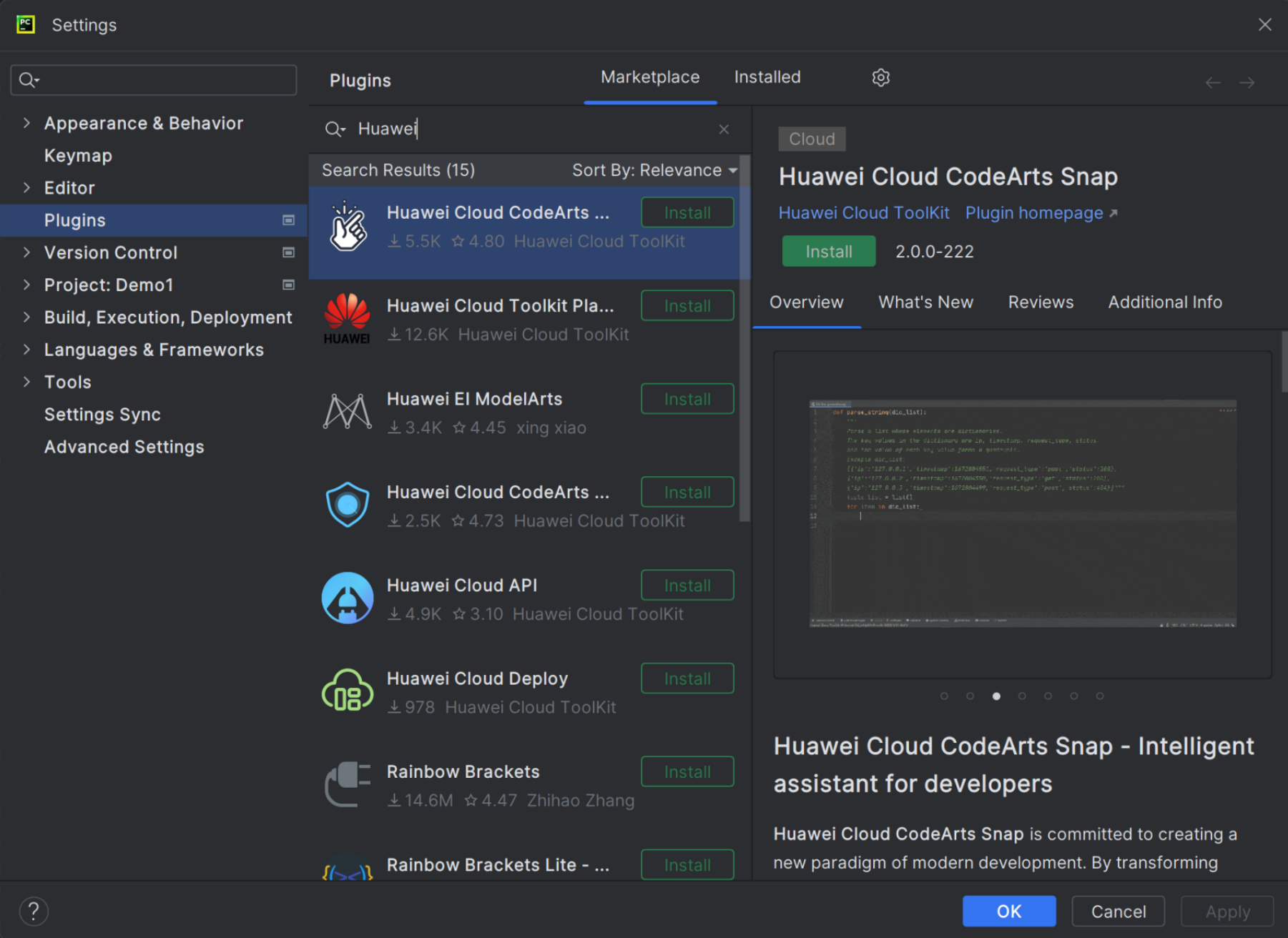
Task: Open the help question mark button
Action: 34,911
